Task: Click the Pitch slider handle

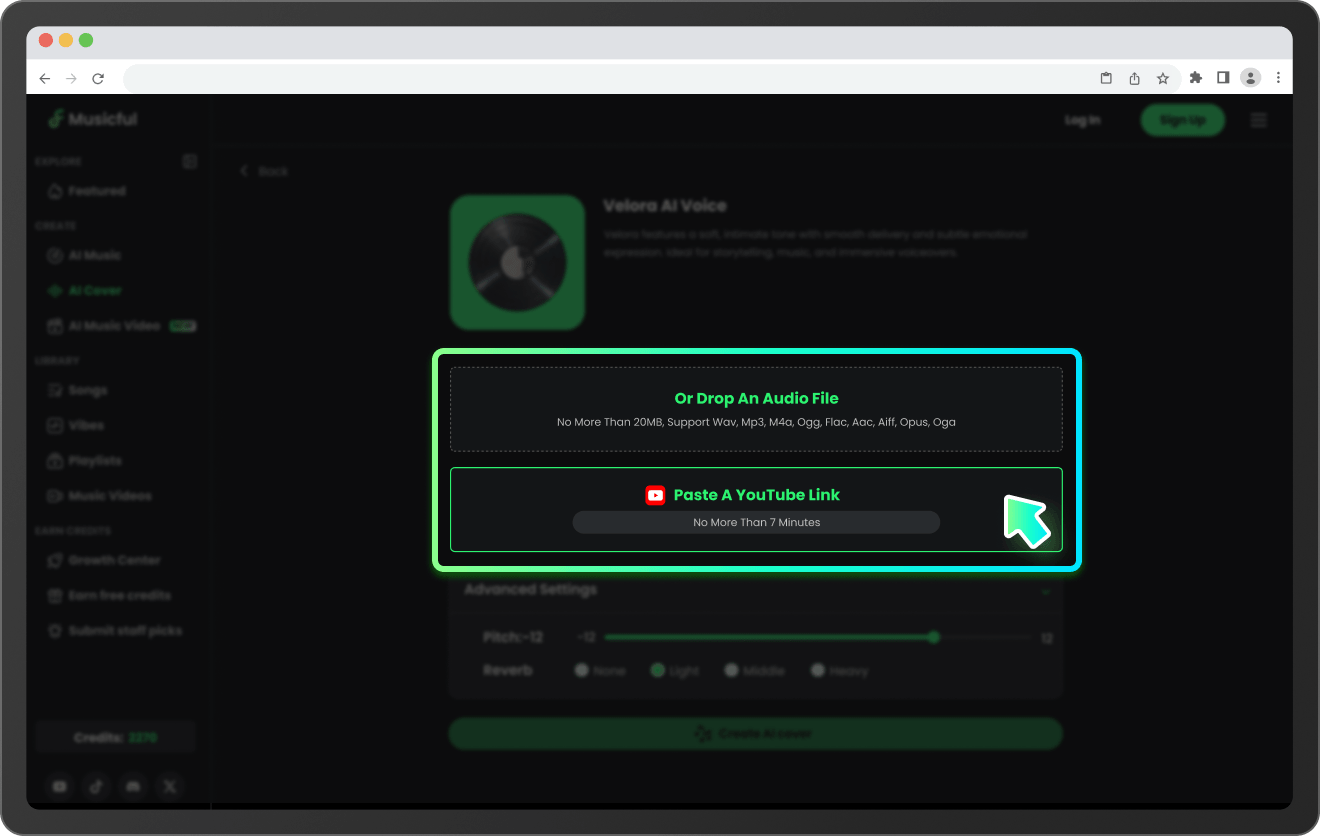Action: [x=933, y=637]
